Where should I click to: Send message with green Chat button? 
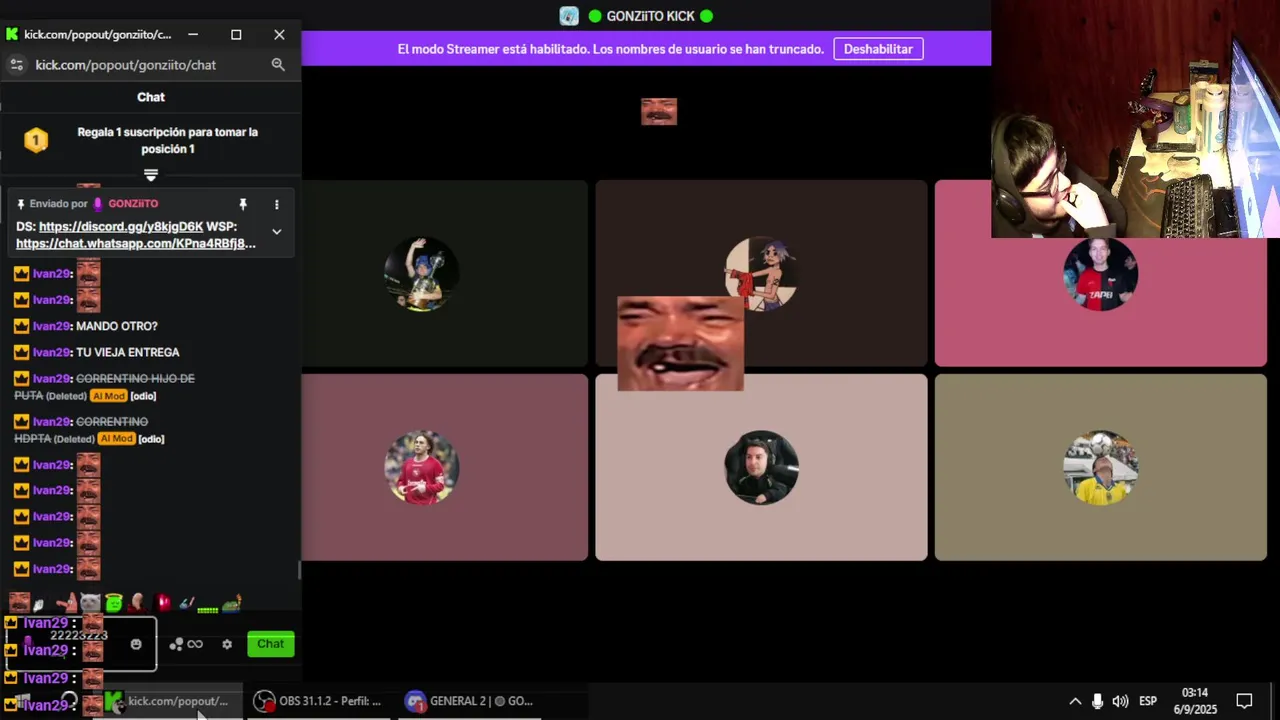pyautogui.click(x=270, y=644)
